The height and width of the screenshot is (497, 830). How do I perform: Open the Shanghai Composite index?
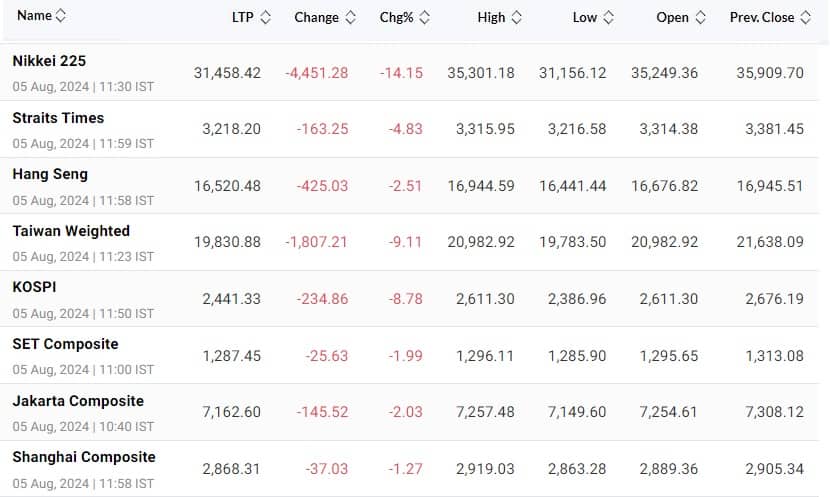pyautogui.click(x=84, y=457)
